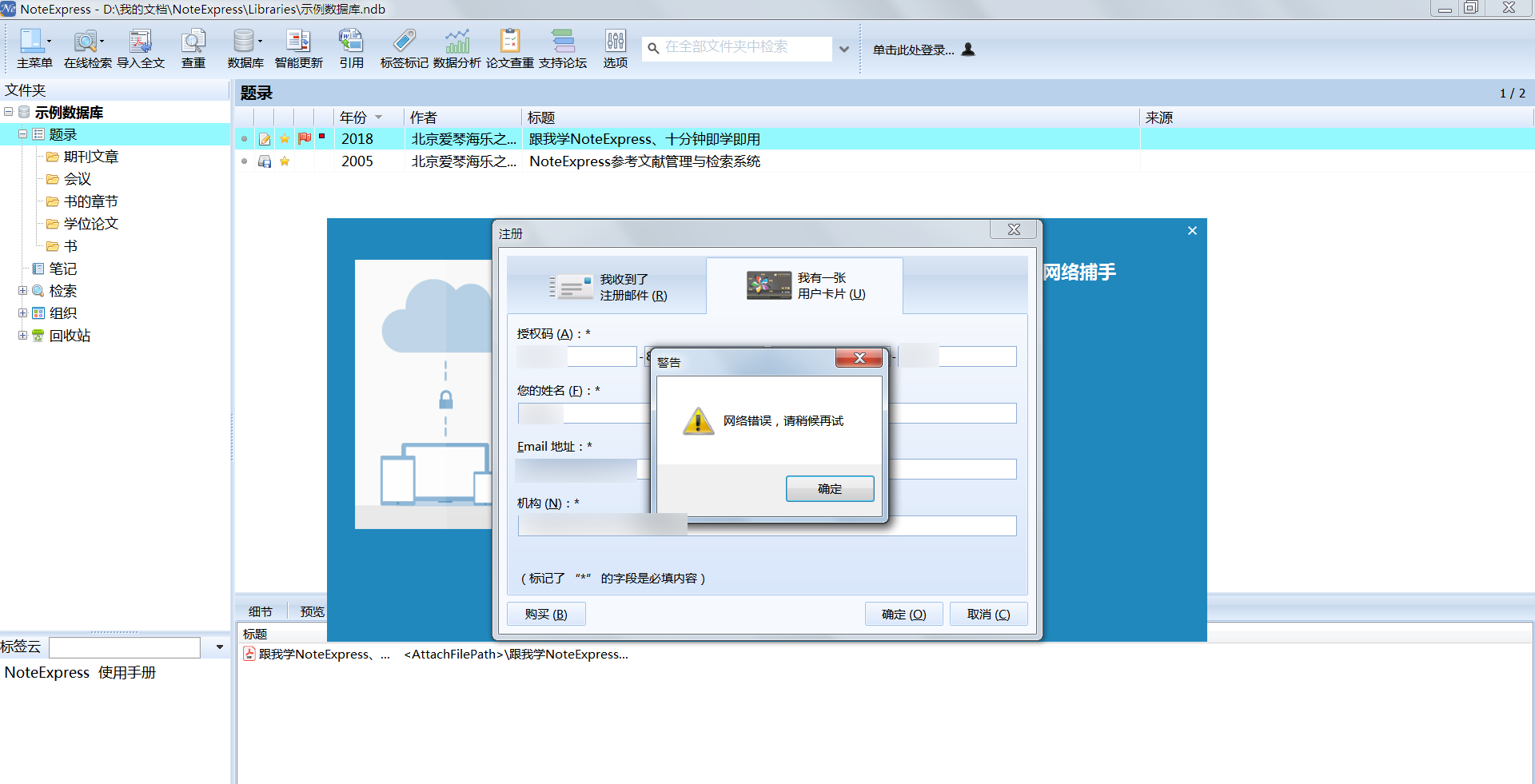
Task: Toggle the read-status dot on 2005 row
Action: click(245, 161)
